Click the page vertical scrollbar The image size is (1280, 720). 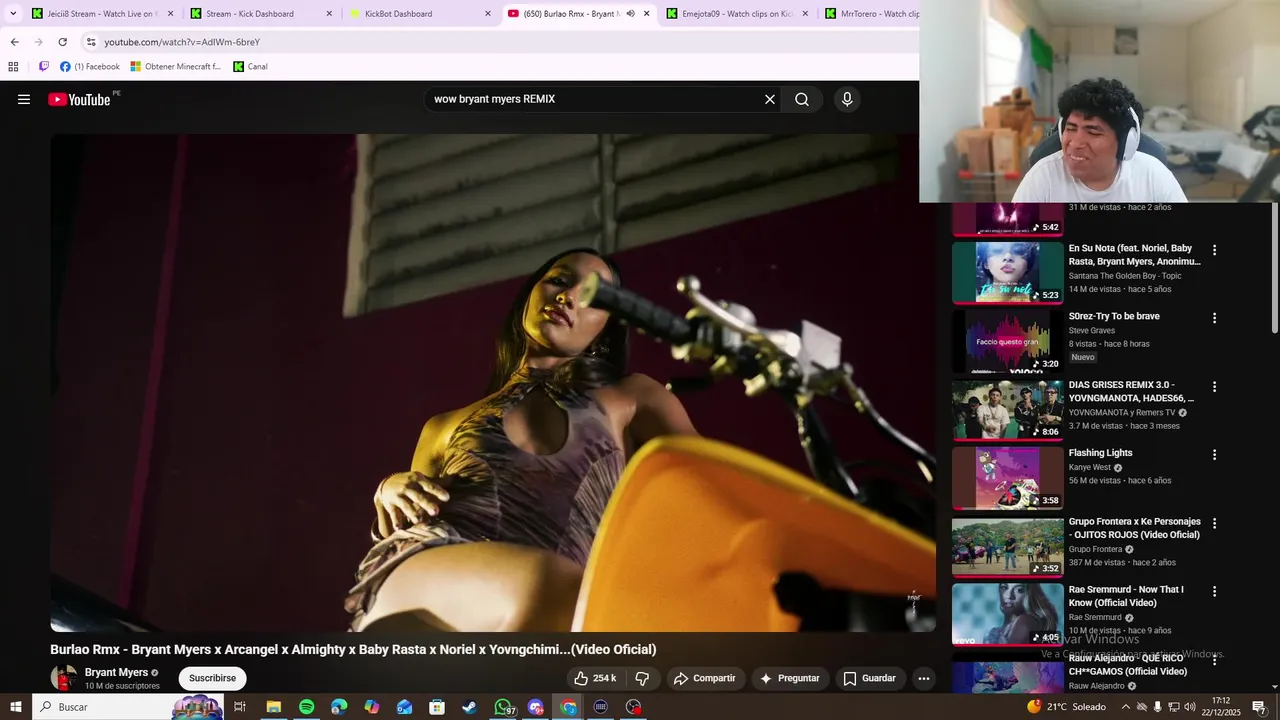[x=1274, y=270]
